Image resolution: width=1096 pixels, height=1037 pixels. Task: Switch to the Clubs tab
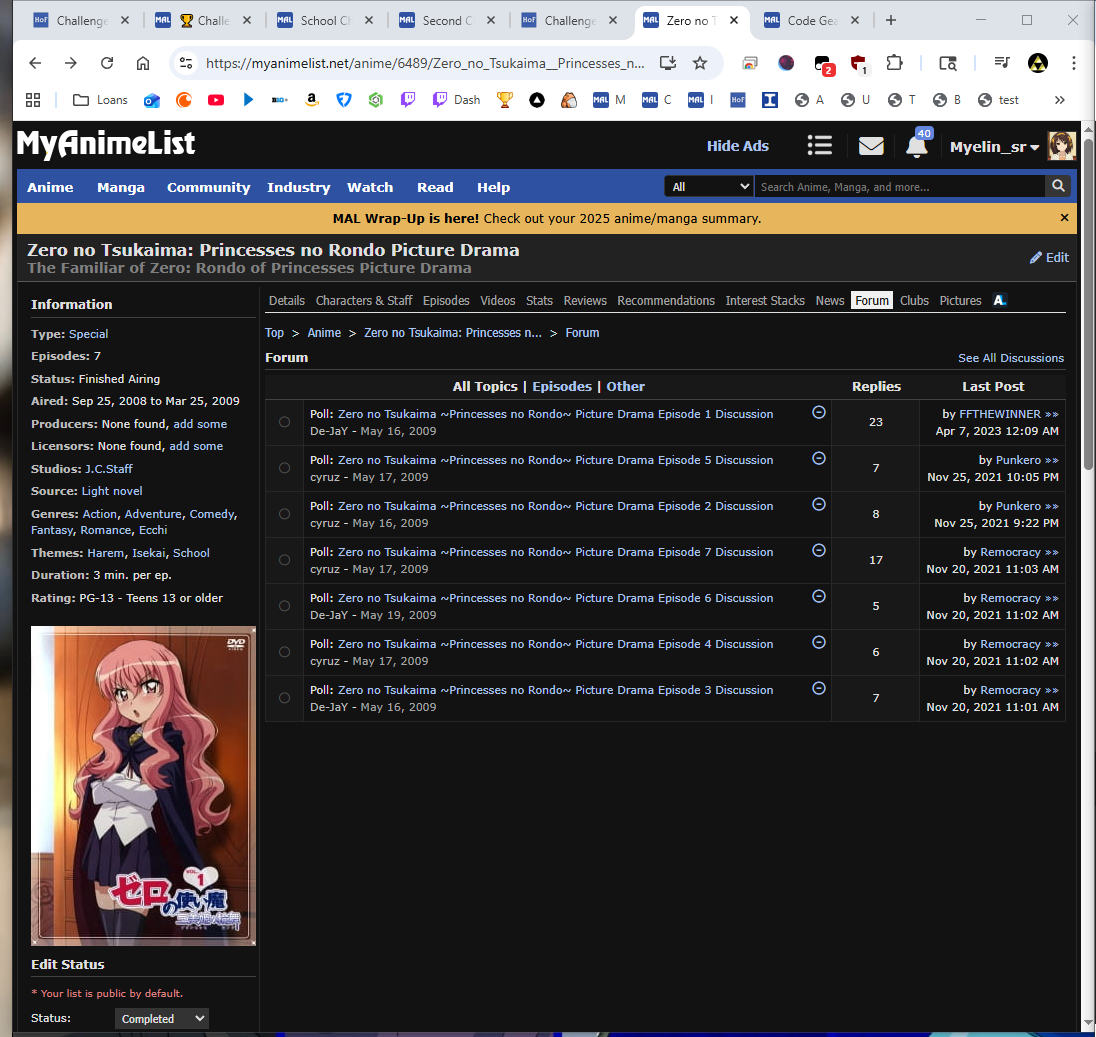coord(914,300)
